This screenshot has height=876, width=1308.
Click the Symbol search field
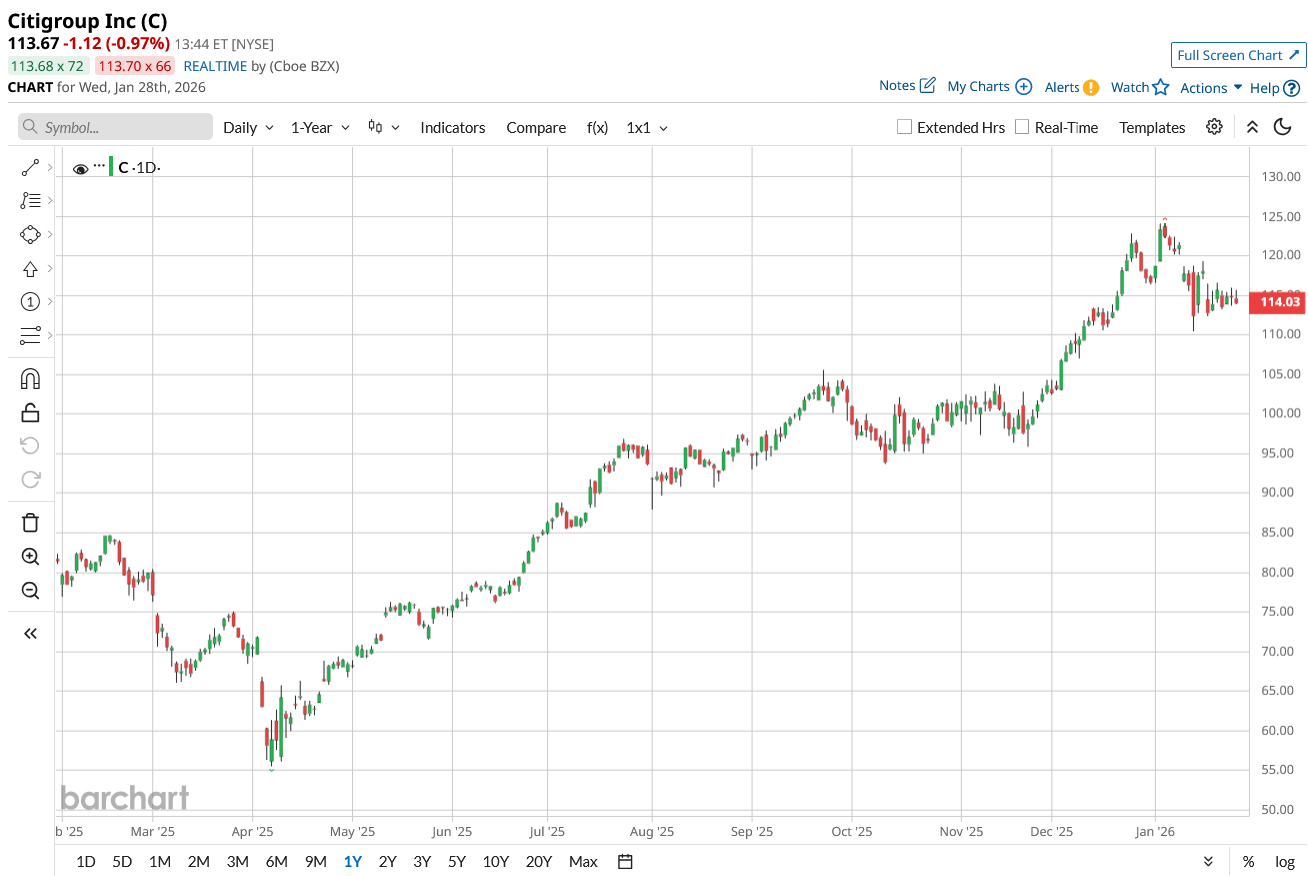[x=115, y=127]
